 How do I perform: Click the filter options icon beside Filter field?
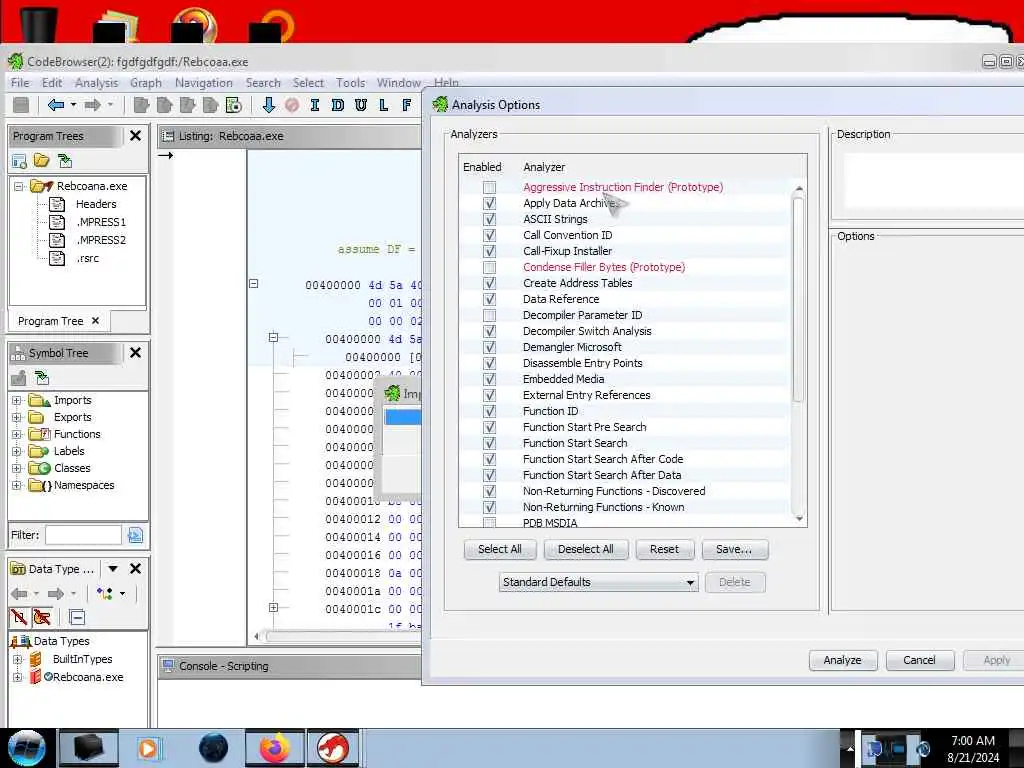pyautogui.click(x=135, y=536)
